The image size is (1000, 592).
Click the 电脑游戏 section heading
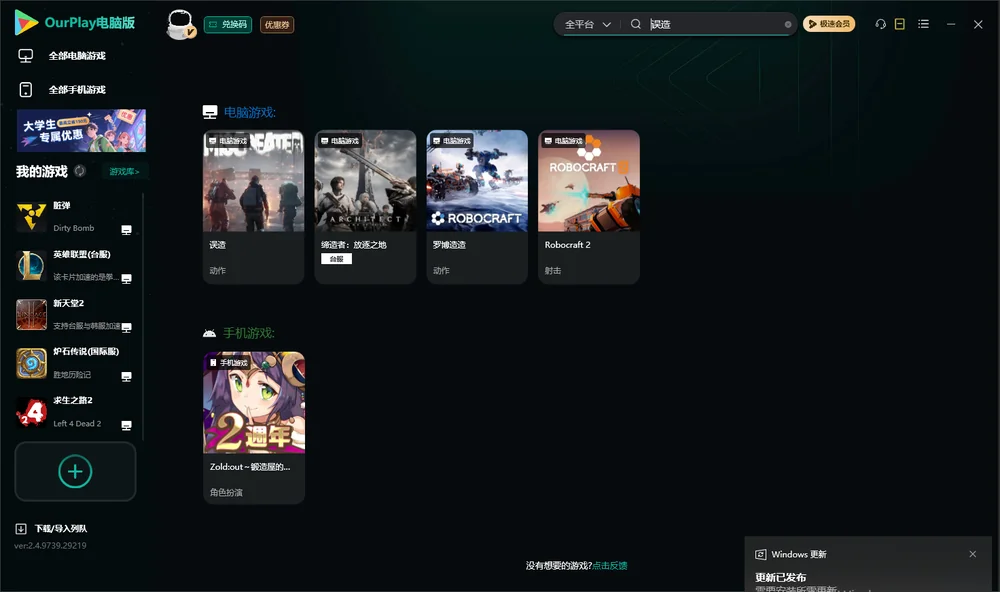click(x=249, y=112)
